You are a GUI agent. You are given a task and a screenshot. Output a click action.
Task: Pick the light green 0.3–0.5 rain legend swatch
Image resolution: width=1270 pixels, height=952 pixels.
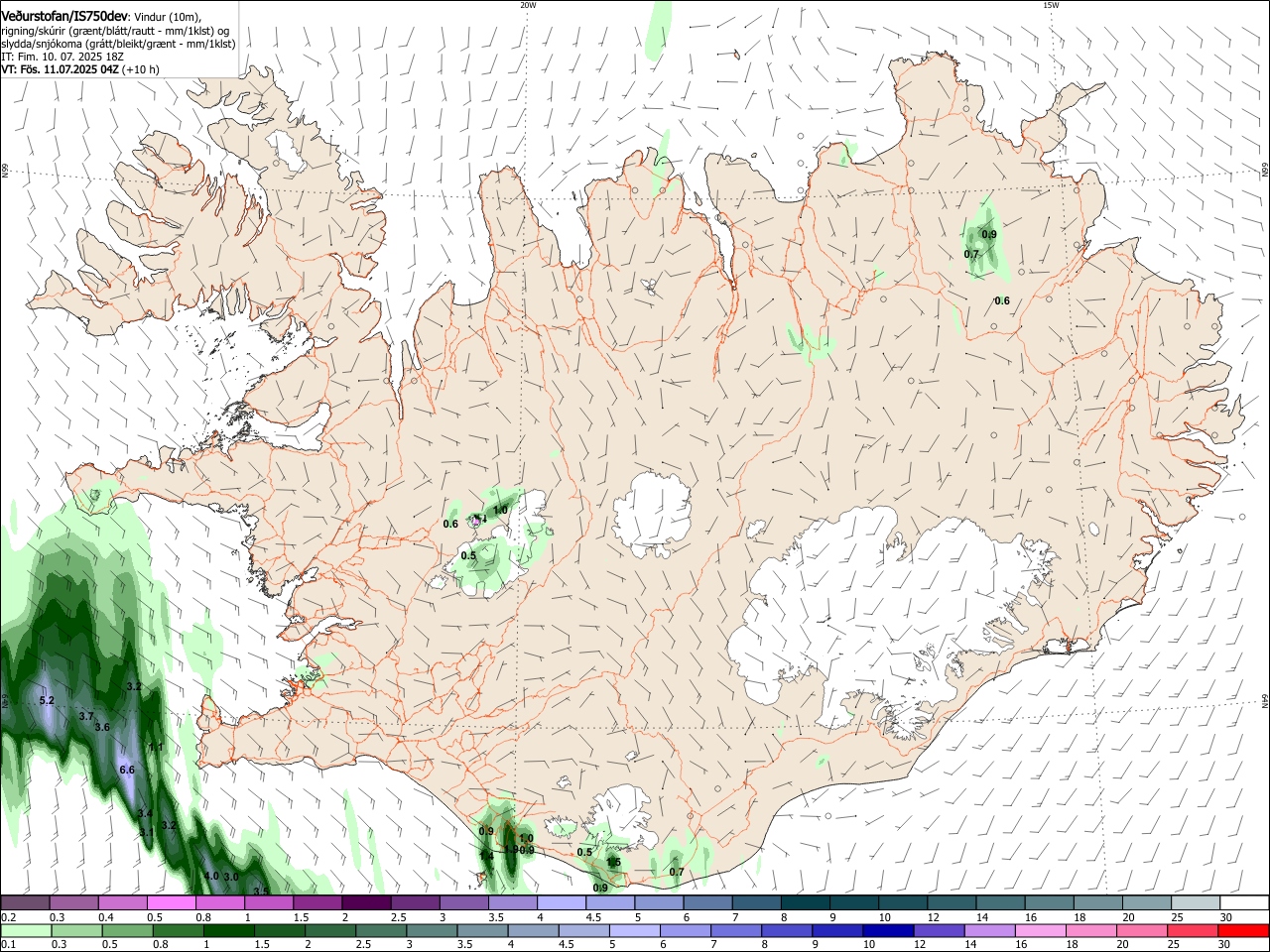(x=75, y=930)
